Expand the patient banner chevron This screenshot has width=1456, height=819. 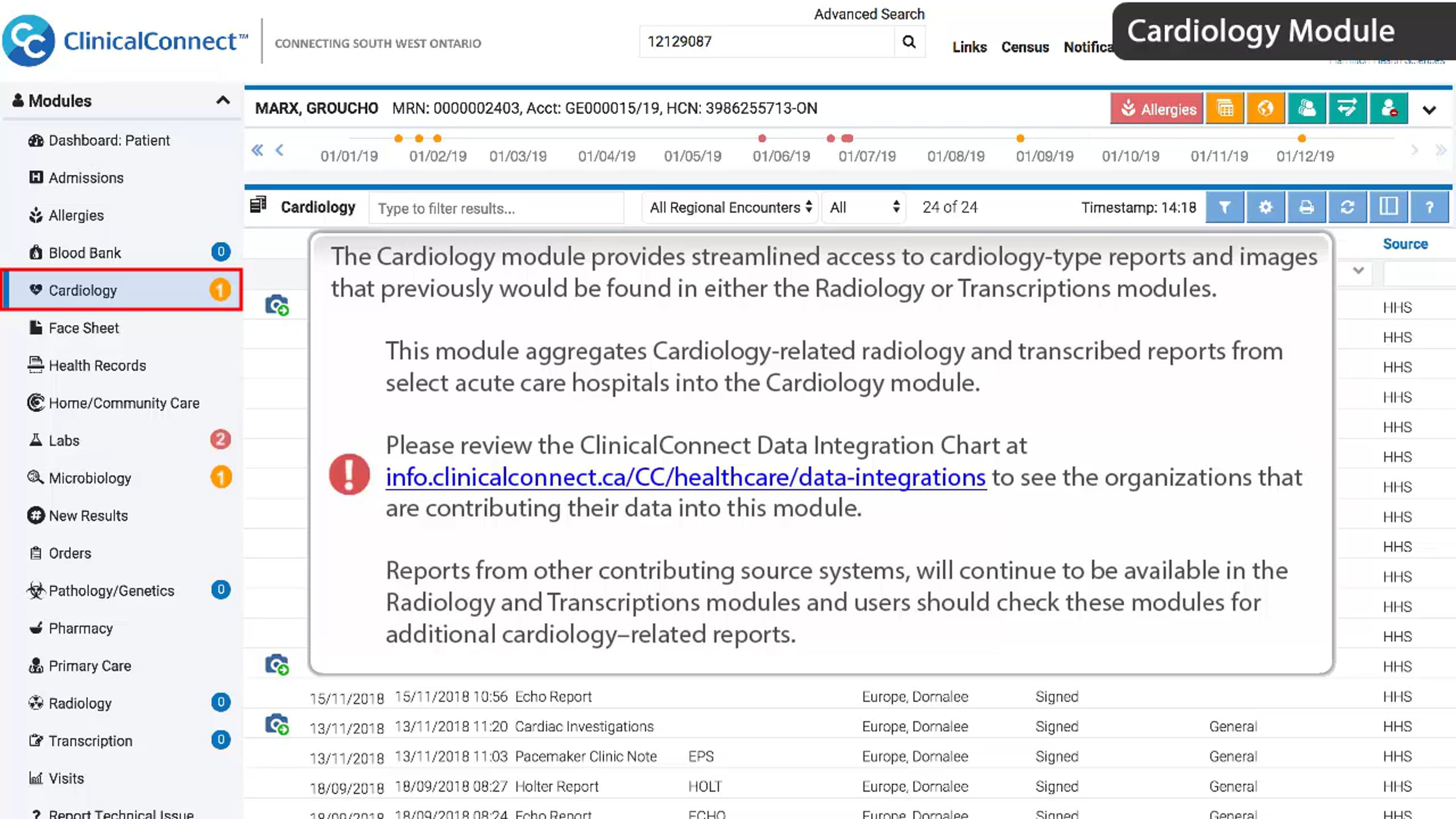click(x=1430, y=110)
